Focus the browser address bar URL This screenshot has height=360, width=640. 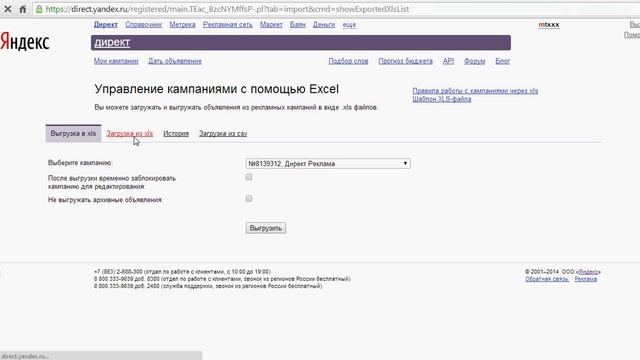(227, 9)
